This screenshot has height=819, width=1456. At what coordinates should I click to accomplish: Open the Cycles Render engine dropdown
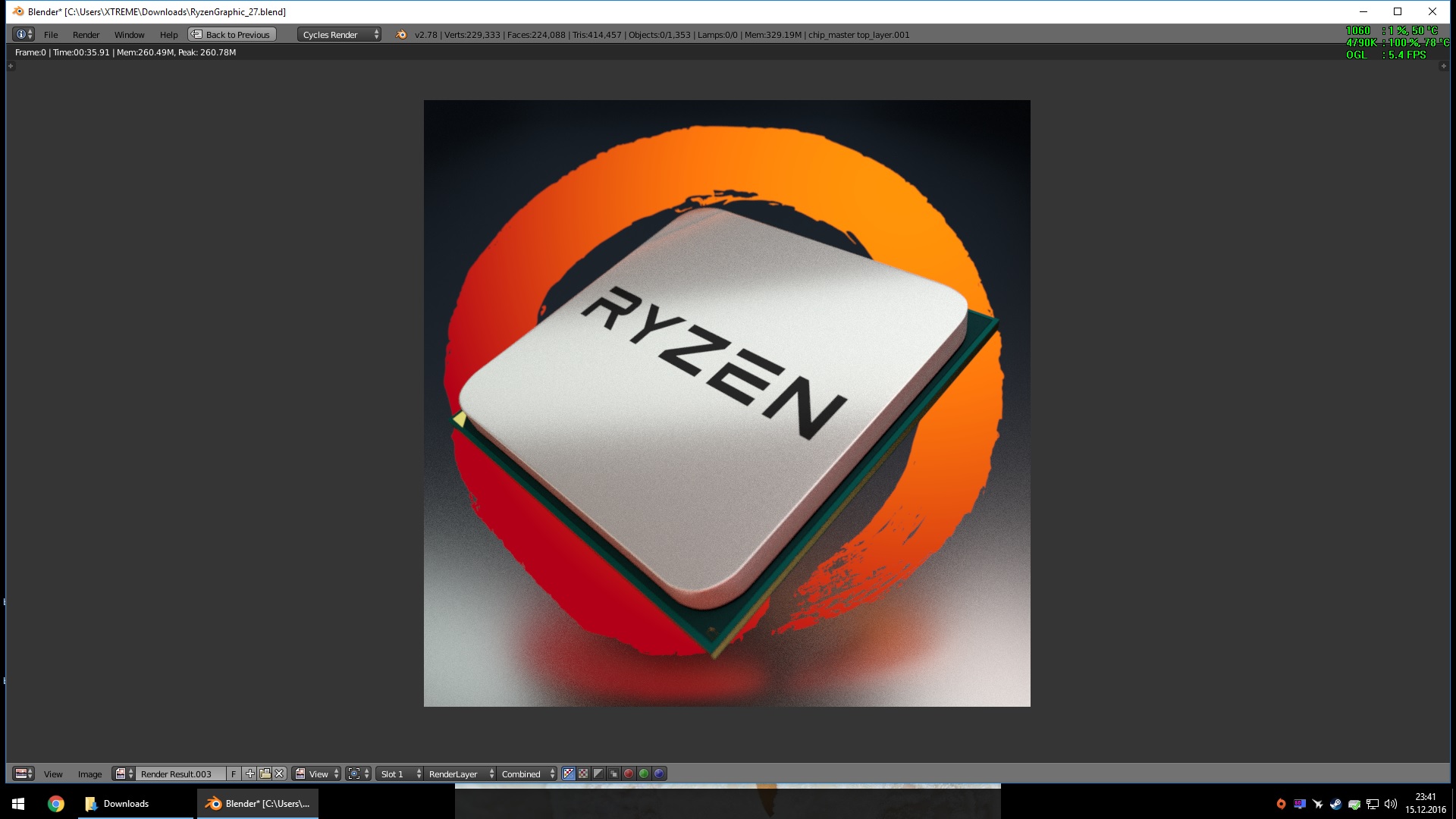click(x=339, y=34)
